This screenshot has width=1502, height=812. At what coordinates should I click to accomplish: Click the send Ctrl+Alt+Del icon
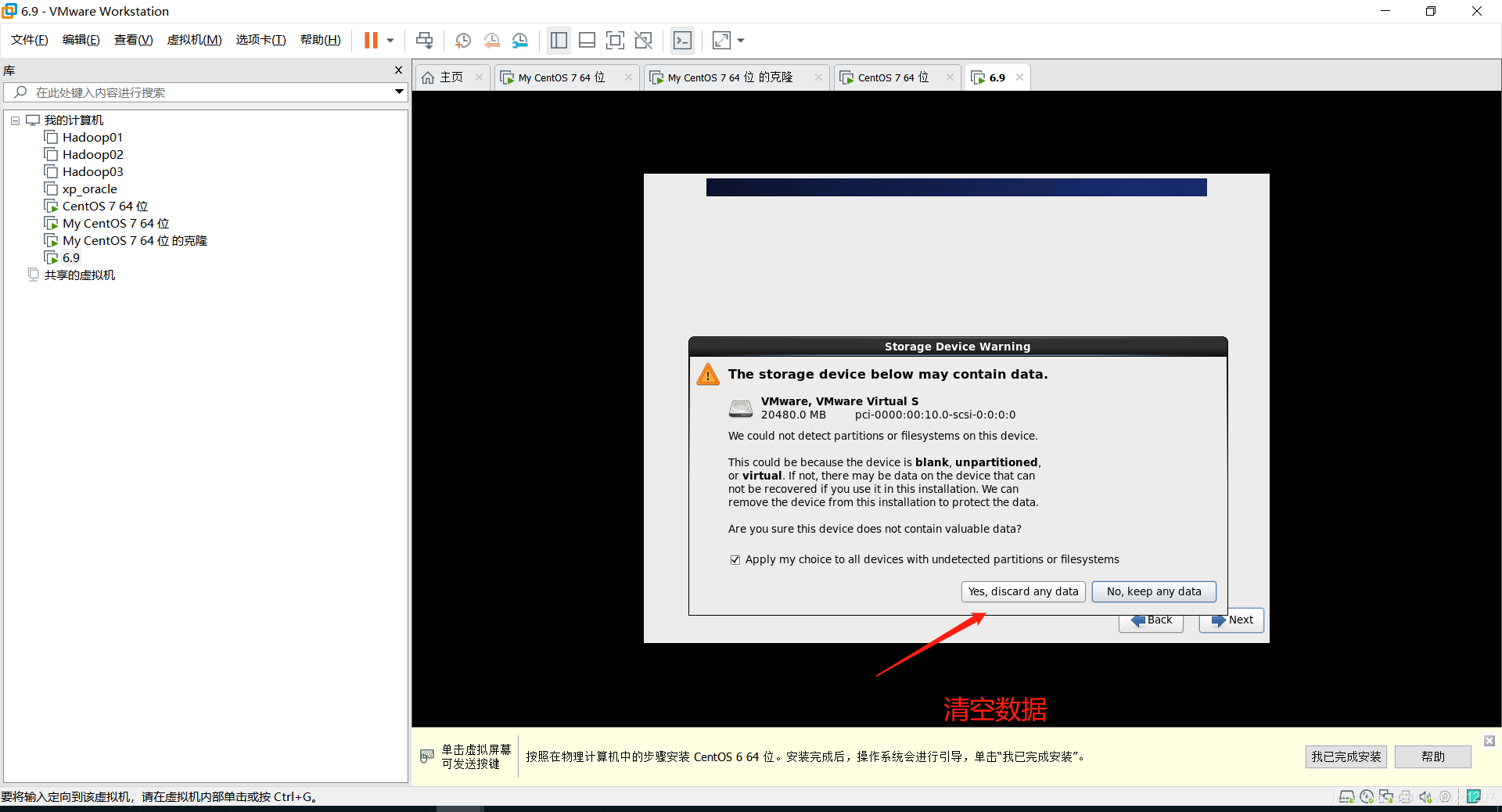(424, 40)
